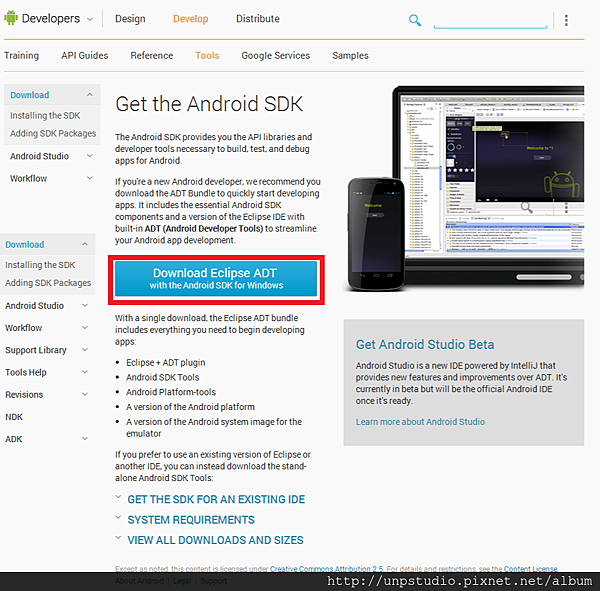The image size is (600, 591).
Task: Open Installing the SDK in the upper sidebar
Action: (x=45, y=116)
